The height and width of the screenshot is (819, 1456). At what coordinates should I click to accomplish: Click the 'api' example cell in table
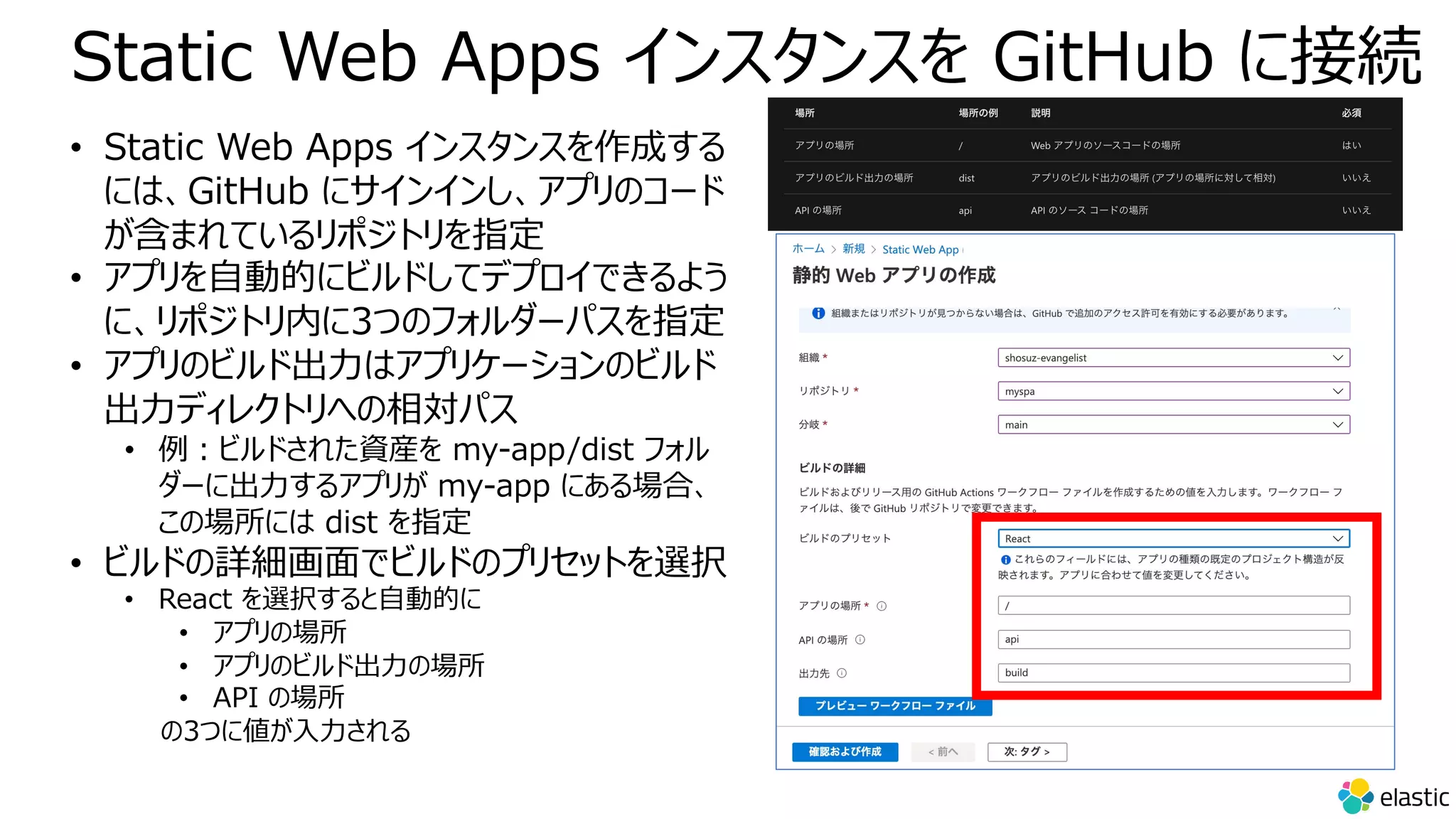965,211
